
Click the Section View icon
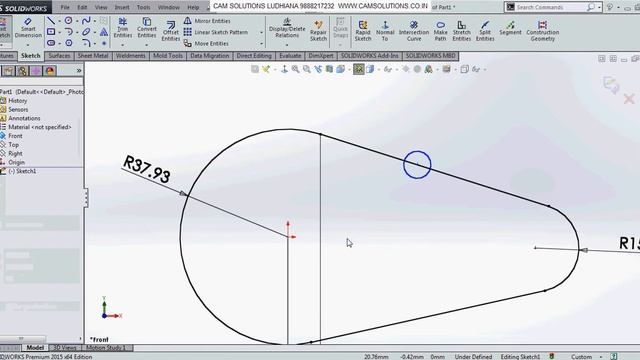click(329, 69)
